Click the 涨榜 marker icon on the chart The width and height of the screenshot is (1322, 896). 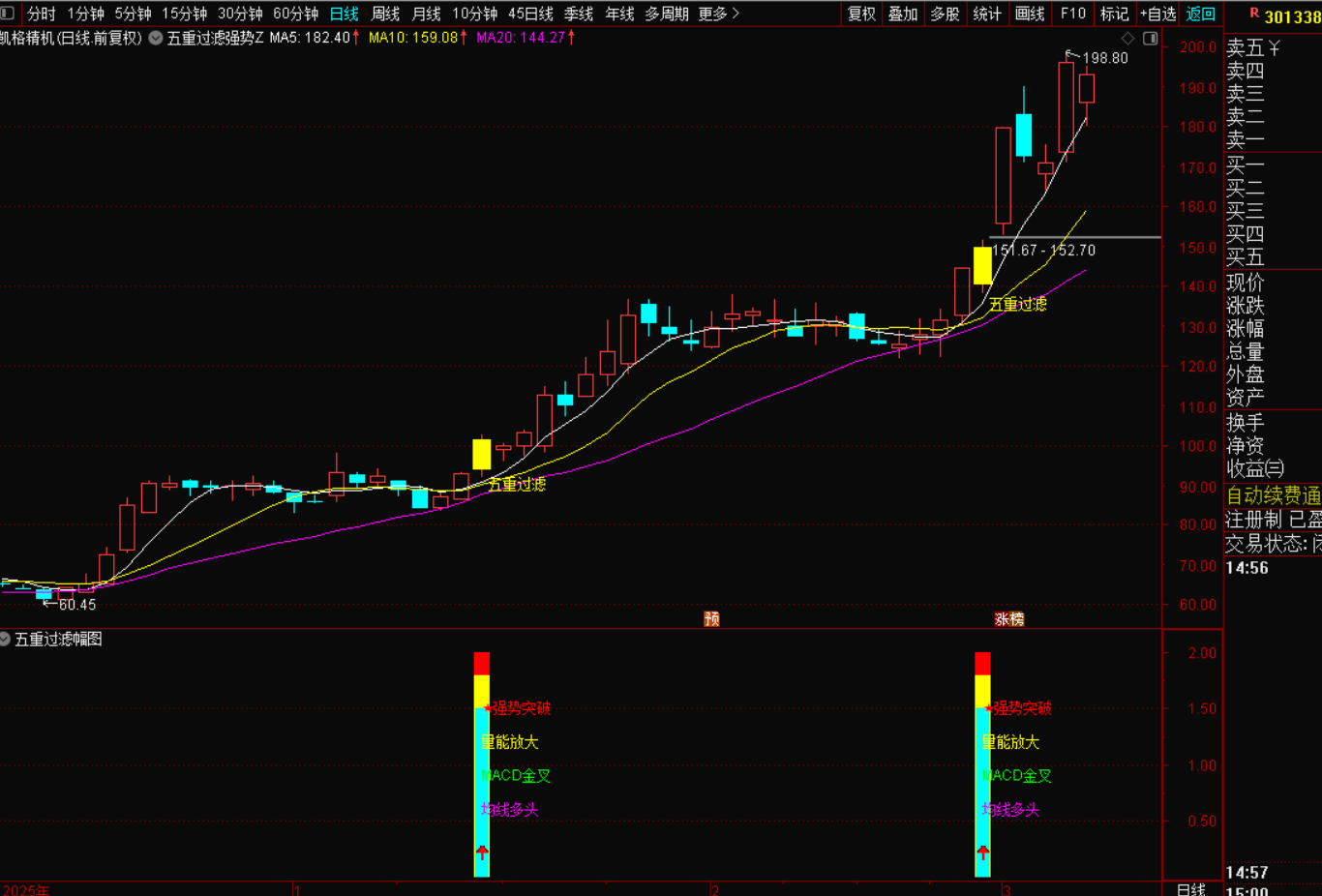1009,619
